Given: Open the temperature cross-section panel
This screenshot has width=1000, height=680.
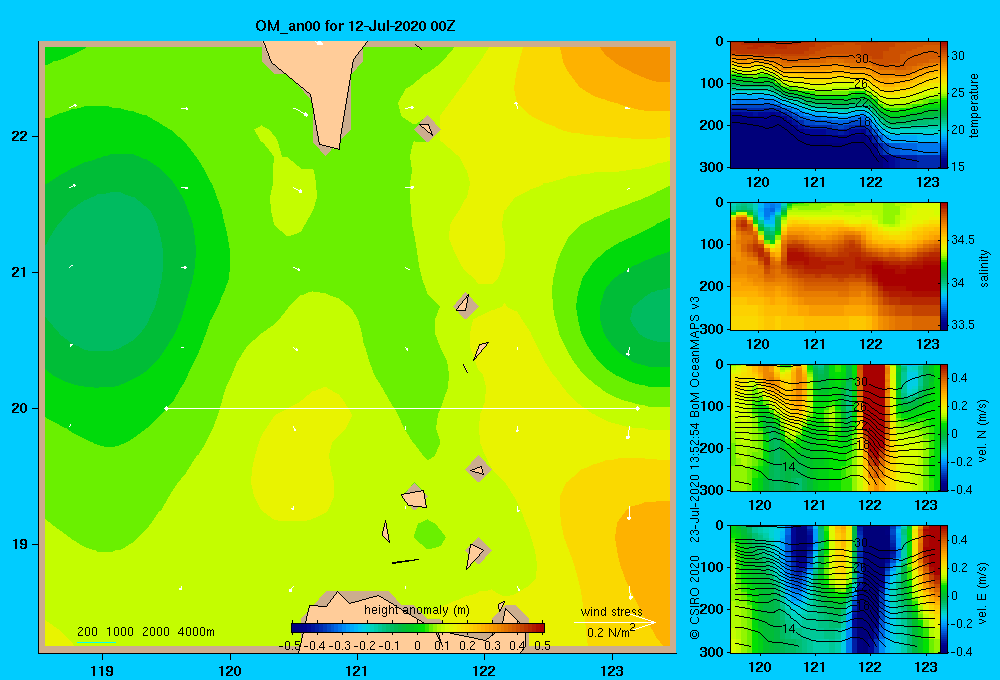Looking at the screenshot, I should click(x=835, y=105).
